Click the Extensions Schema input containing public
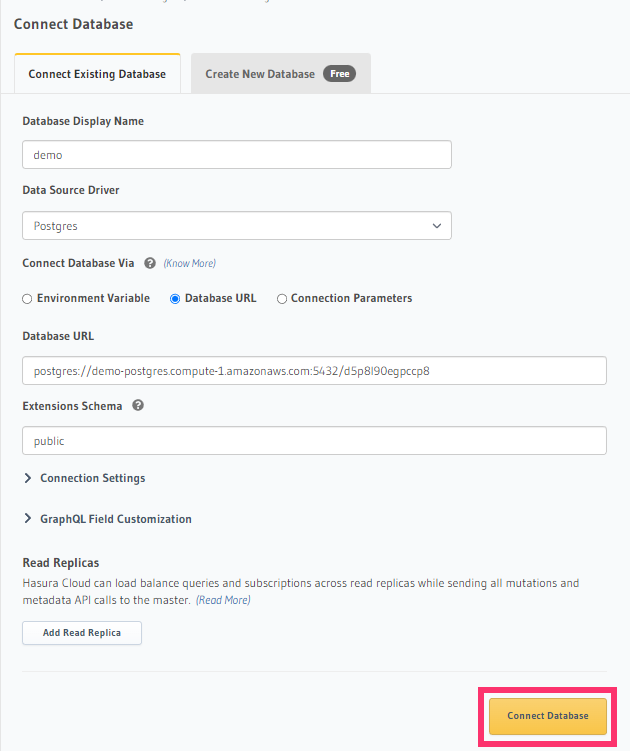Image resolution: width=630 pixels, height=751 pixels. pos(314,441)
